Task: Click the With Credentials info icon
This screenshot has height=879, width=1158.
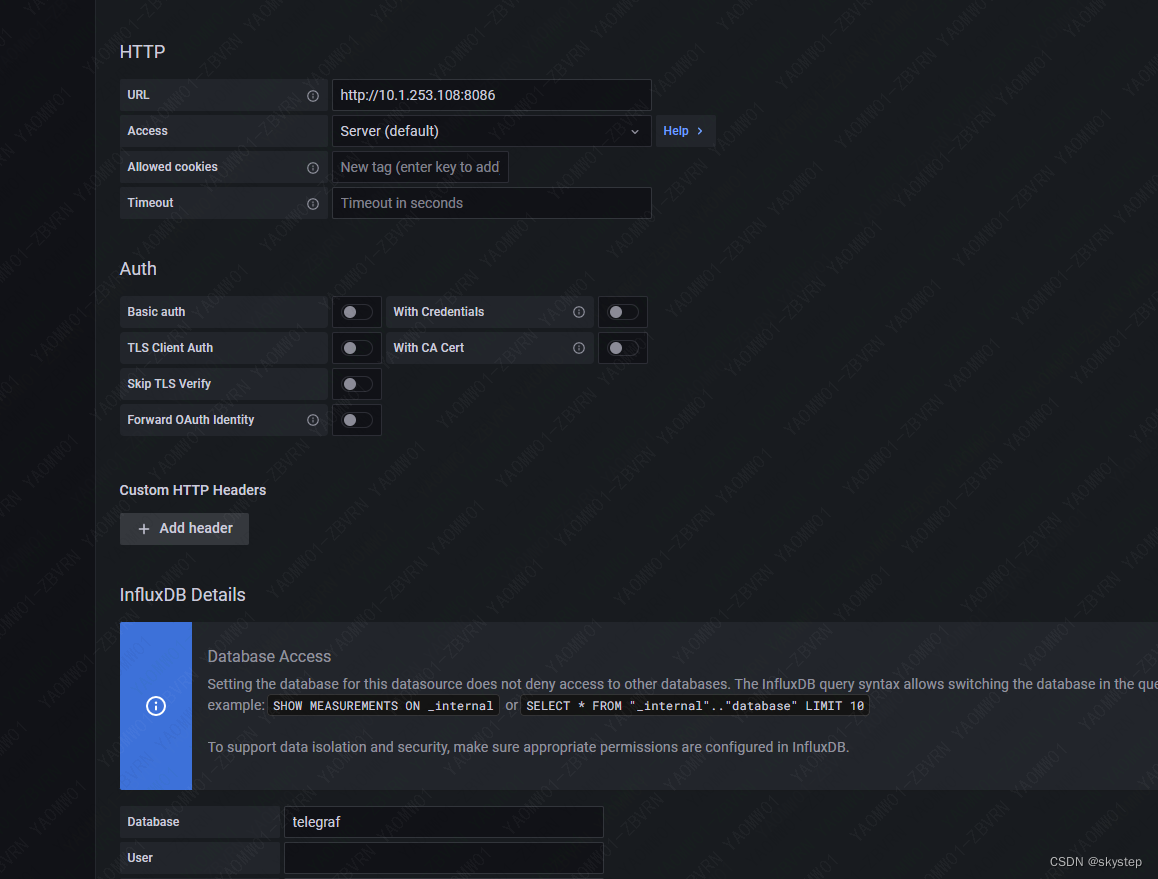Action: 579,312
